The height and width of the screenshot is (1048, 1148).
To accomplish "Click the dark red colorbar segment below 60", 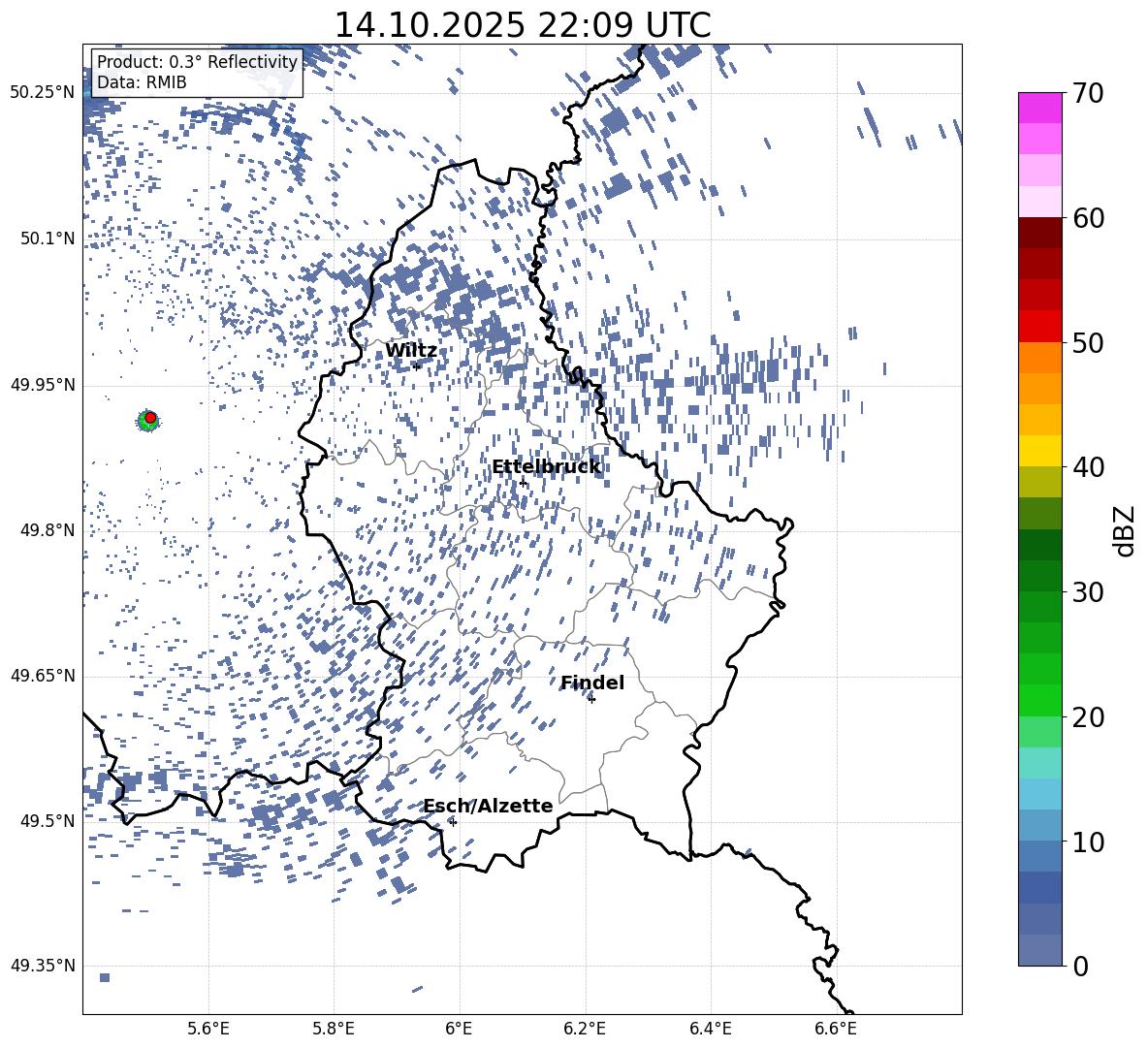I will click(1040, 233).
